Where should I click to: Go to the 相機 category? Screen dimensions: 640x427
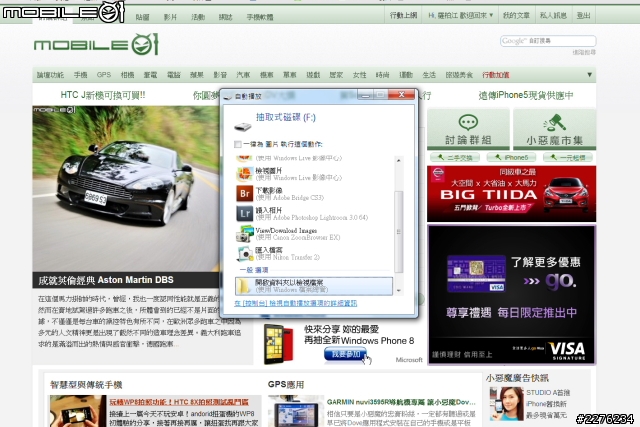127,75
